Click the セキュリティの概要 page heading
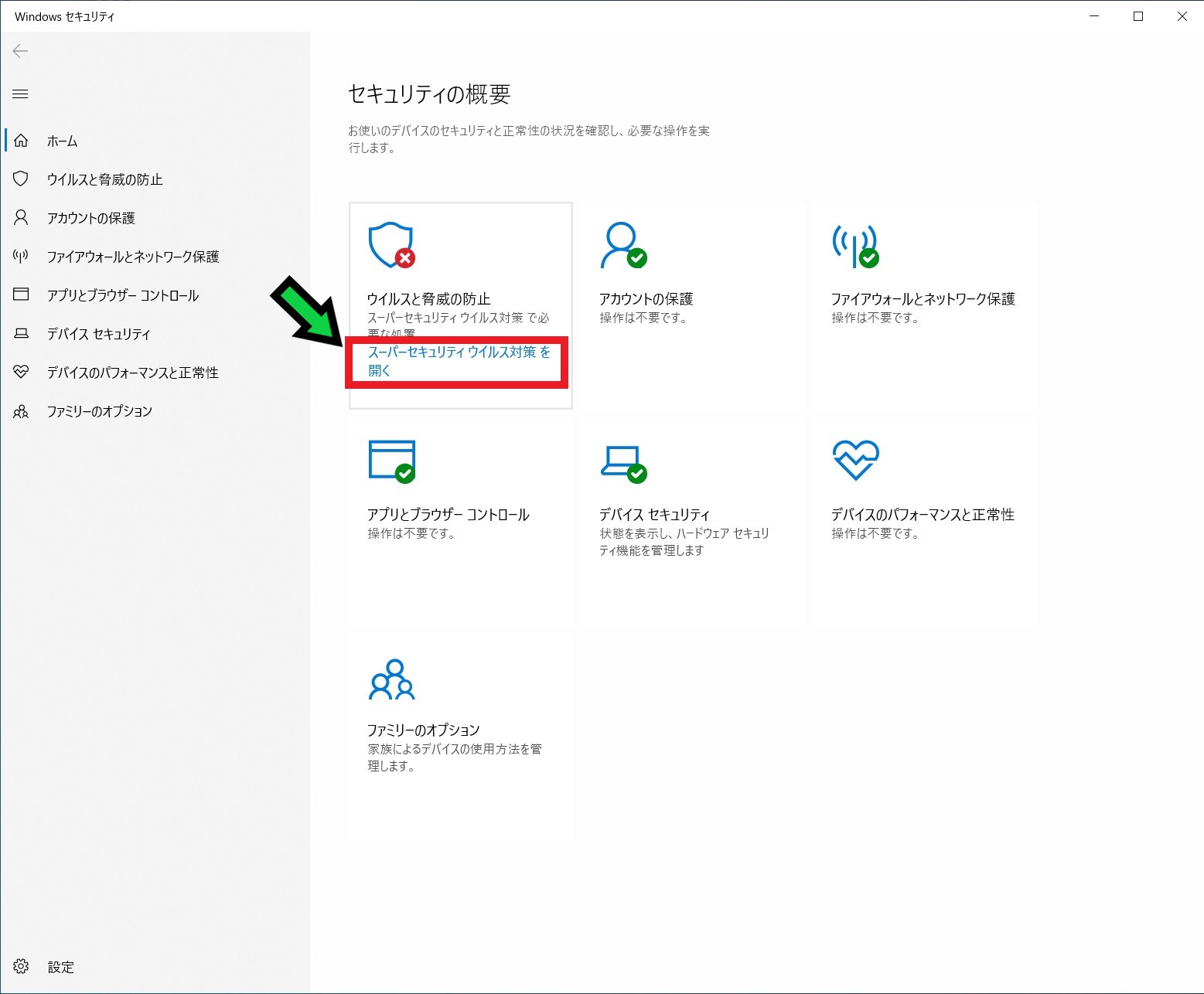1204x994 pixels. tap(429, 94)
